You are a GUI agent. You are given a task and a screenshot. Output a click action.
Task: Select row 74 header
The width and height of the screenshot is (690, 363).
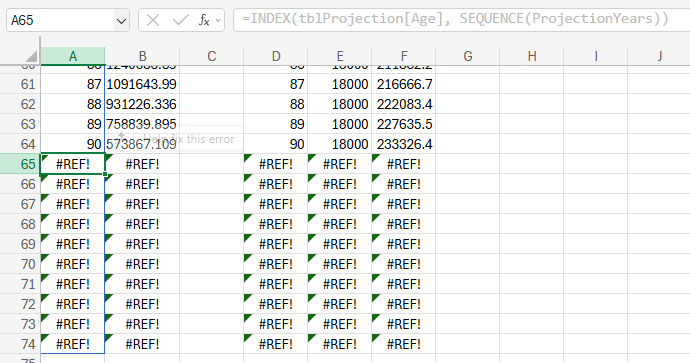coord(20,344)
